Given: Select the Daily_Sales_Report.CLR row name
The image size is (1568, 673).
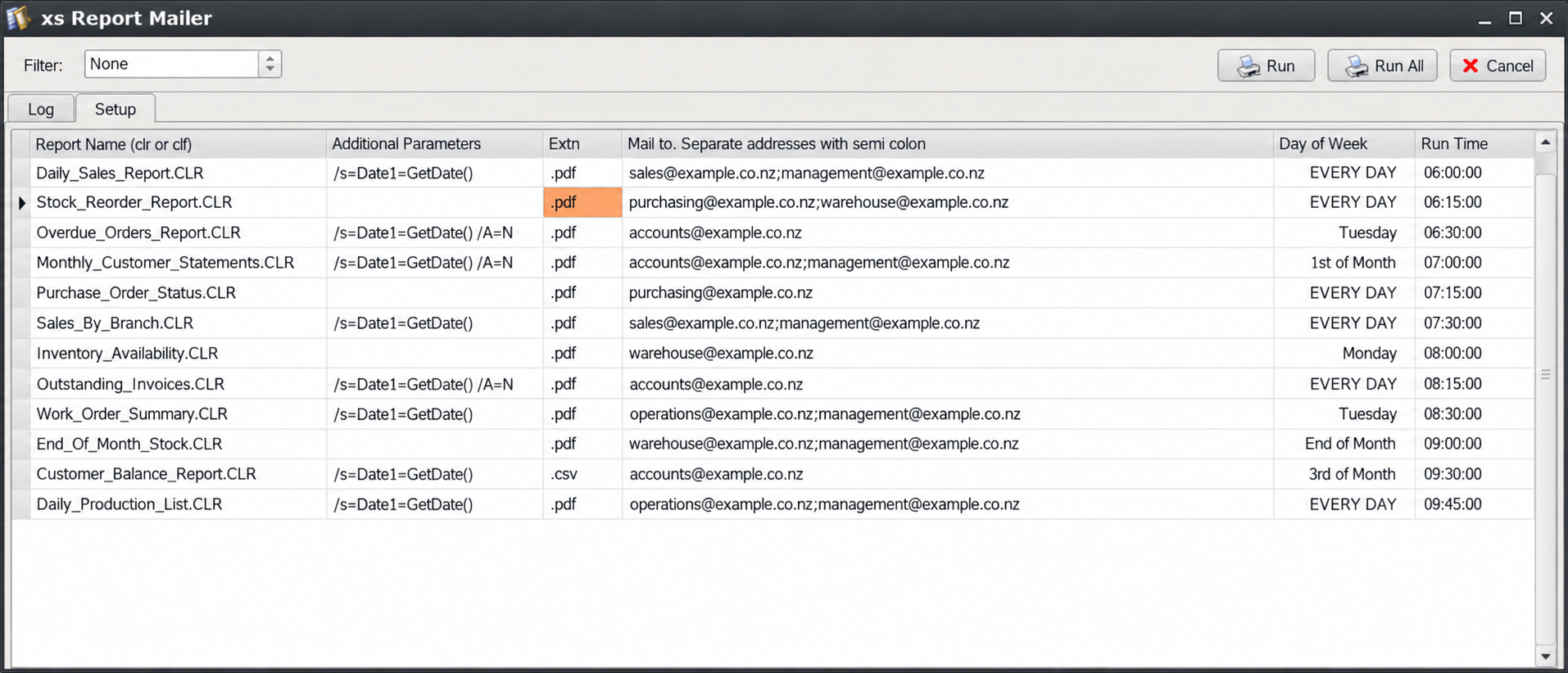Looking at the screenshot, I should [x=120, y=173].
